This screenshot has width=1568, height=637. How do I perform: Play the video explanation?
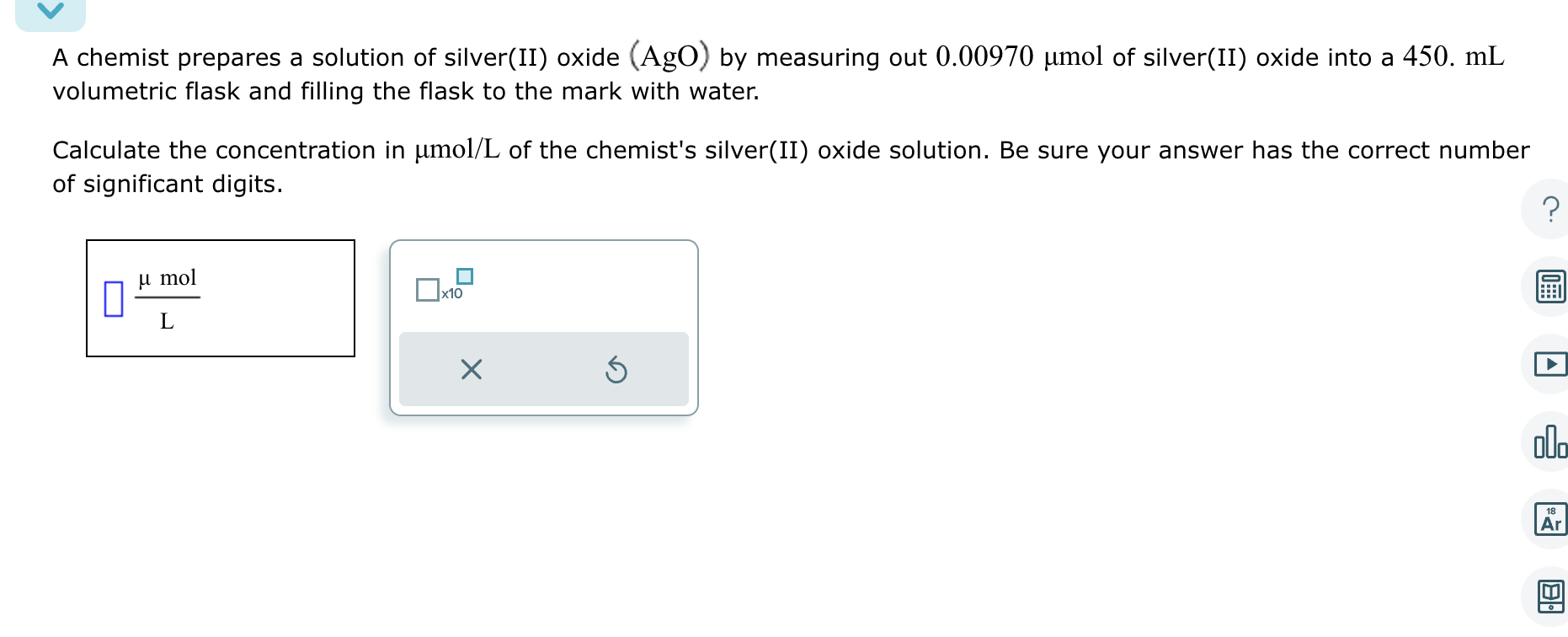pos(1550,366)
